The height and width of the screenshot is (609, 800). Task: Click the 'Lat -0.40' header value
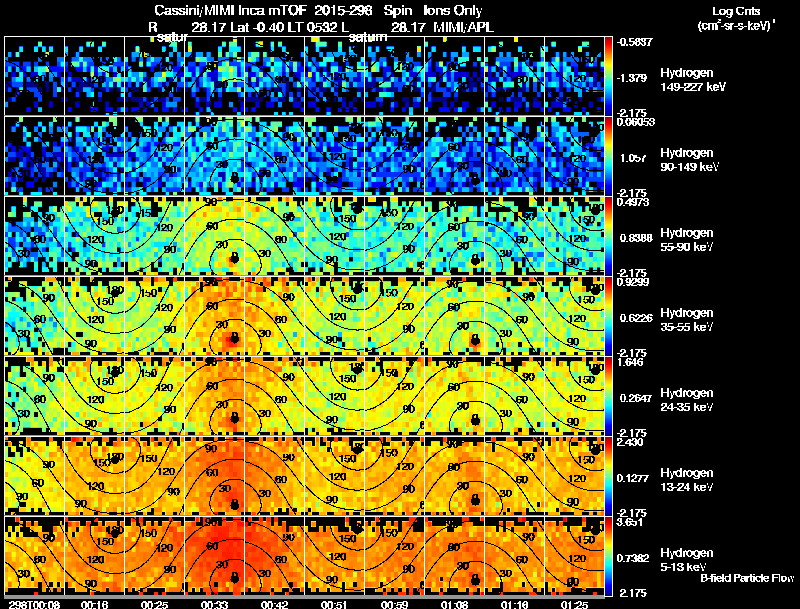pyautogui.click(x=258, y=27)
